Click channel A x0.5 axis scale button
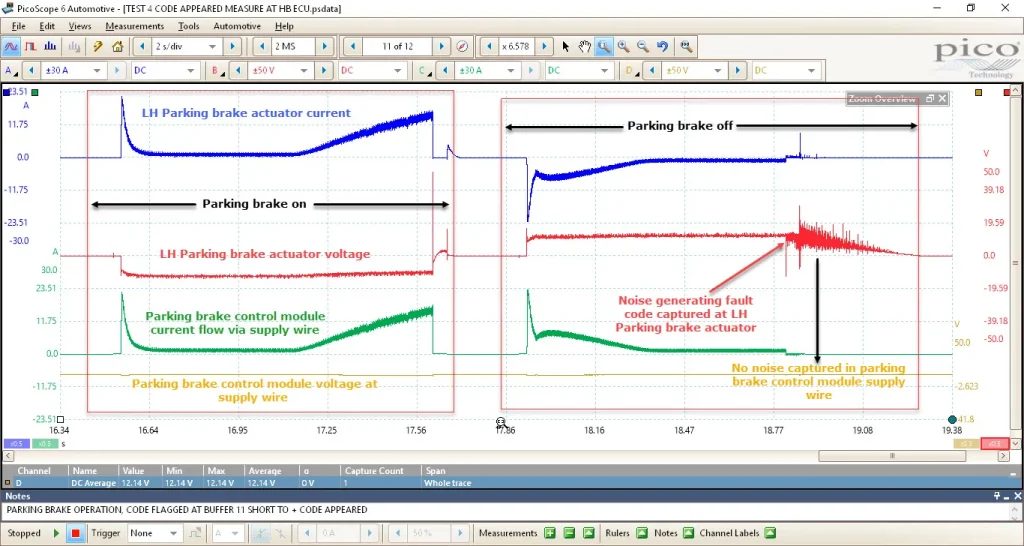Screen dimensions: 1024x546 point(16,443)
